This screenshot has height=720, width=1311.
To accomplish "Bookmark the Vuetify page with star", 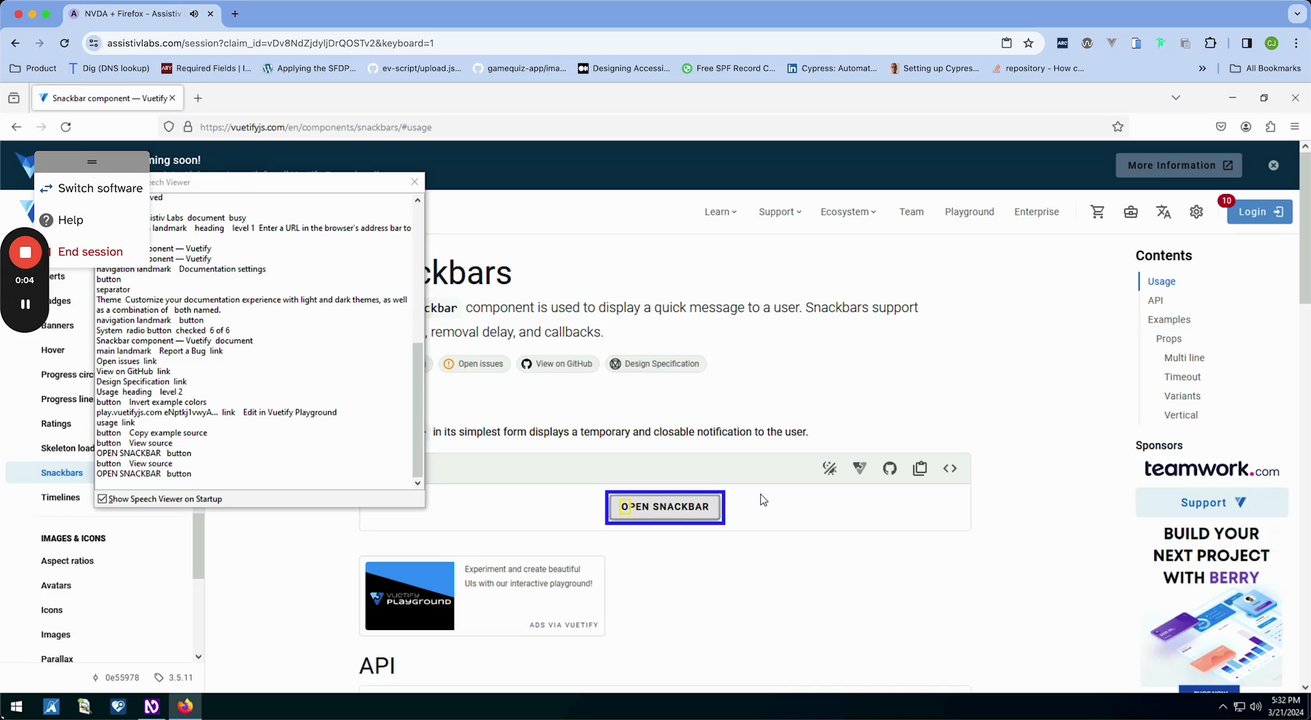I will point(1118,127).
